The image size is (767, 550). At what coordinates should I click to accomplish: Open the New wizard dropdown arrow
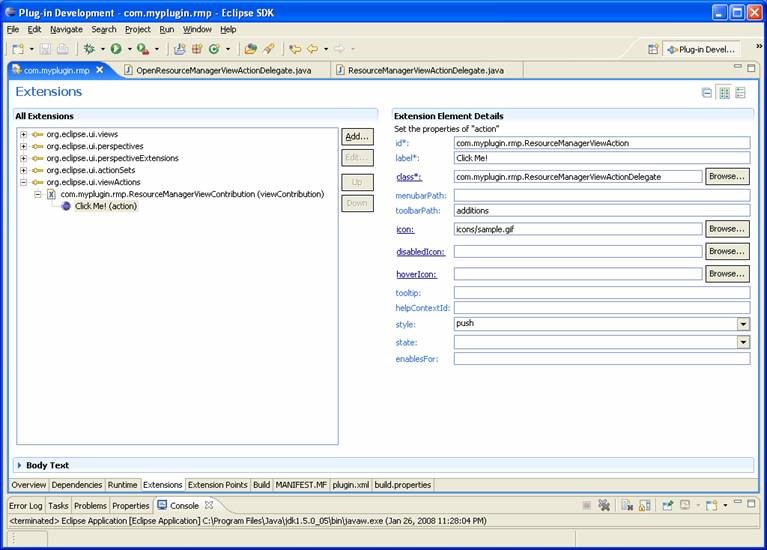pyautogui.click(x=31, y=49)
